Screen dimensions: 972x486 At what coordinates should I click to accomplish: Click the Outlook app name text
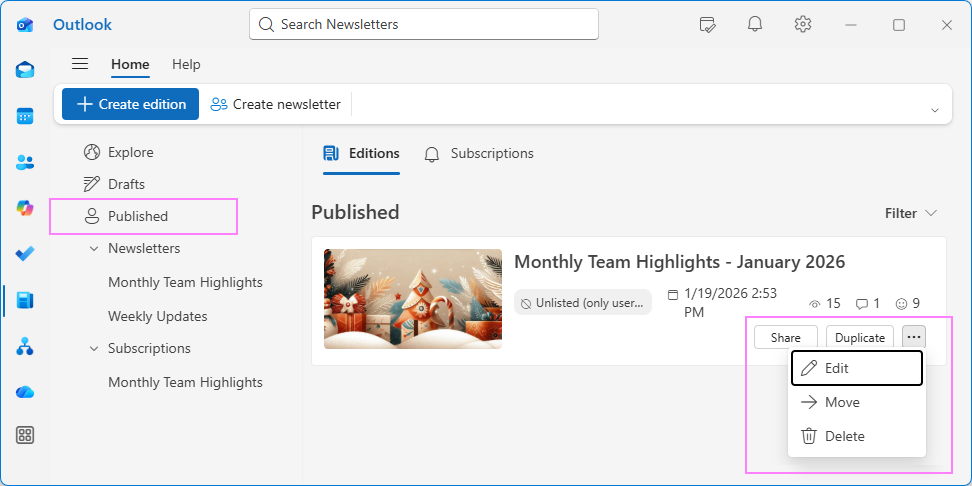(x=82, y=25)
